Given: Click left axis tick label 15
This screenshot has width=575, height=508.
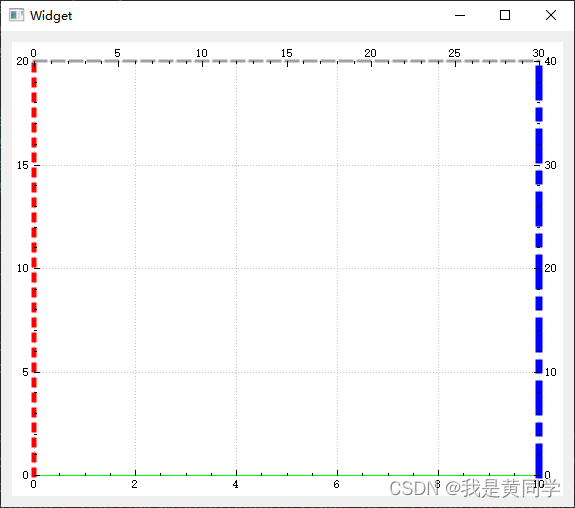Looking at the screenshot, I should pyautogui.click(x=22, y=165).
